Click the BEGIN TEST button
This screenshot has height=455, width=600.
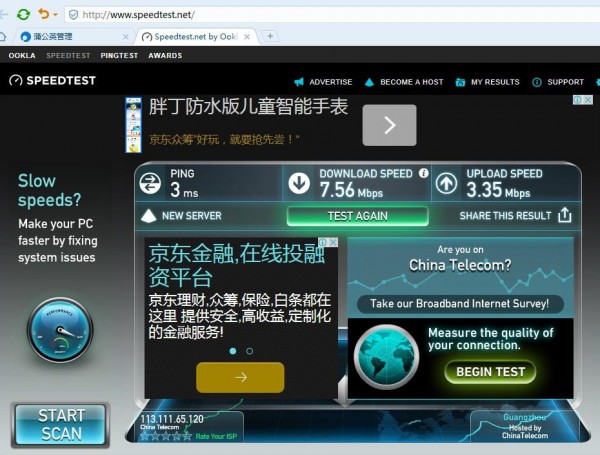[490, 372]
